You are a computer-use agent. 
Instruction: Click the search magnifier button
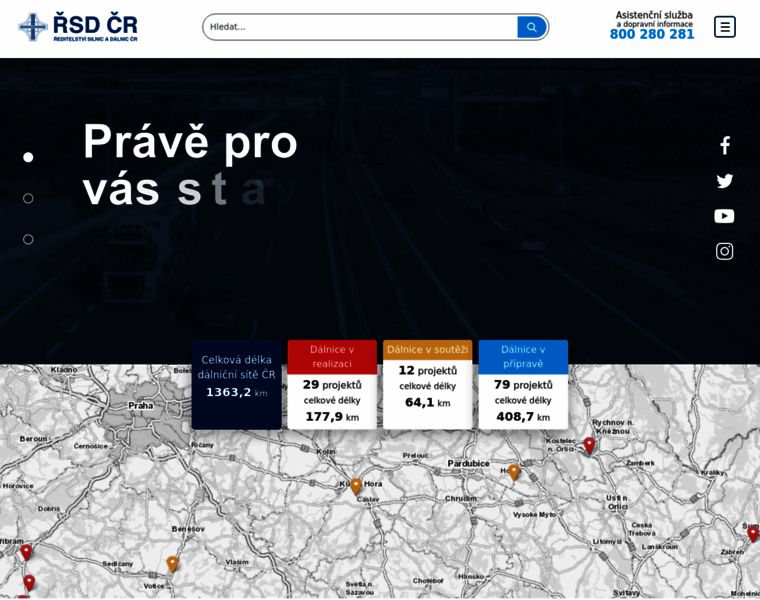coord(531,27)
